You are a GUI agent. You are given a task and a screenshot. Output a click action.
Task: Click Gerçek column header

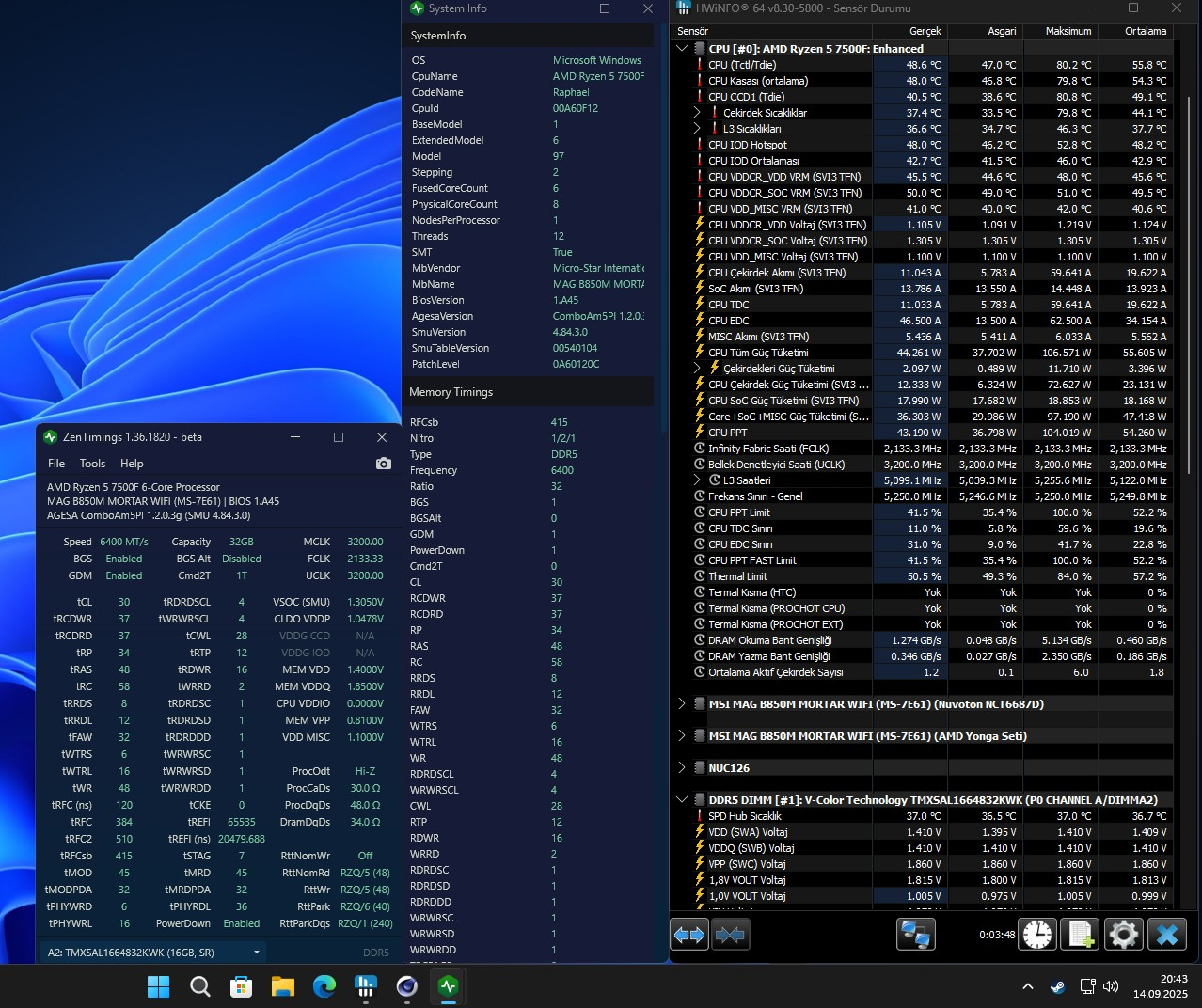pyautogui.click(x=909, y=31)
